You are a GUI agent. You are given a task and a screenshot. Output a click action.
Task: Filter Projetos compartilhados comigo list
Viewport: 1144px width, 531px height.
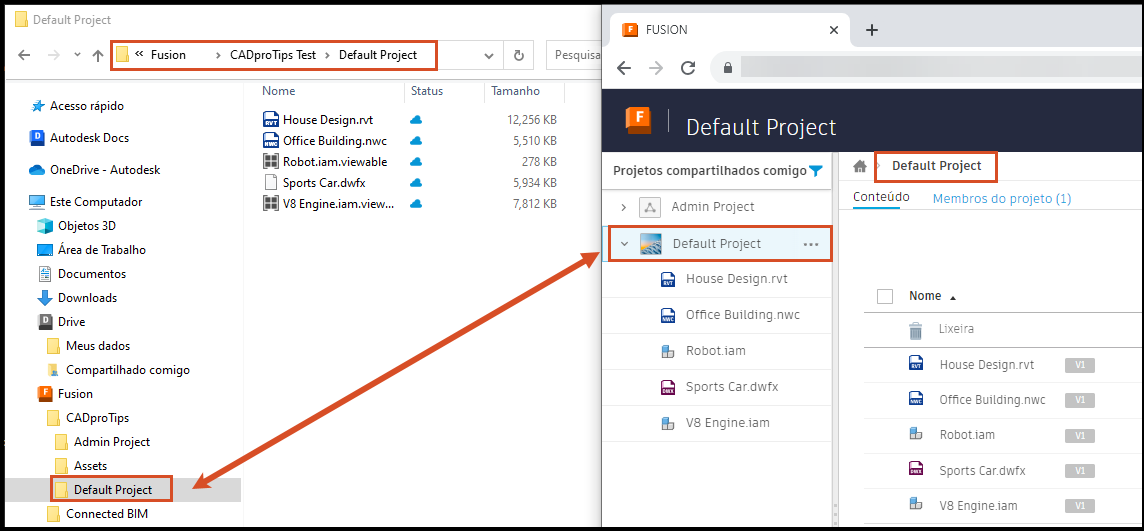816,171
